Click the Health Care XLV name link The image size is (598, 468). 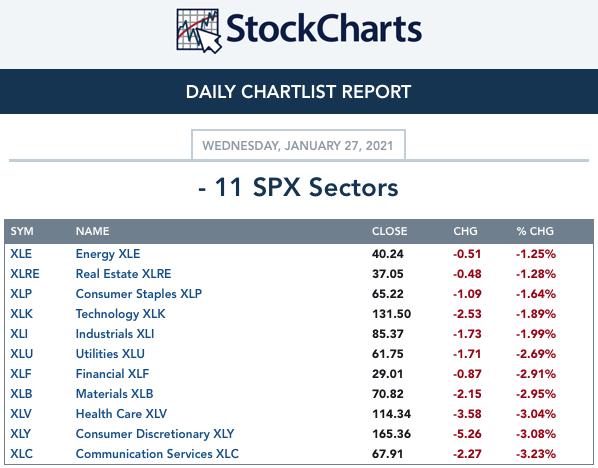point(121,414)
